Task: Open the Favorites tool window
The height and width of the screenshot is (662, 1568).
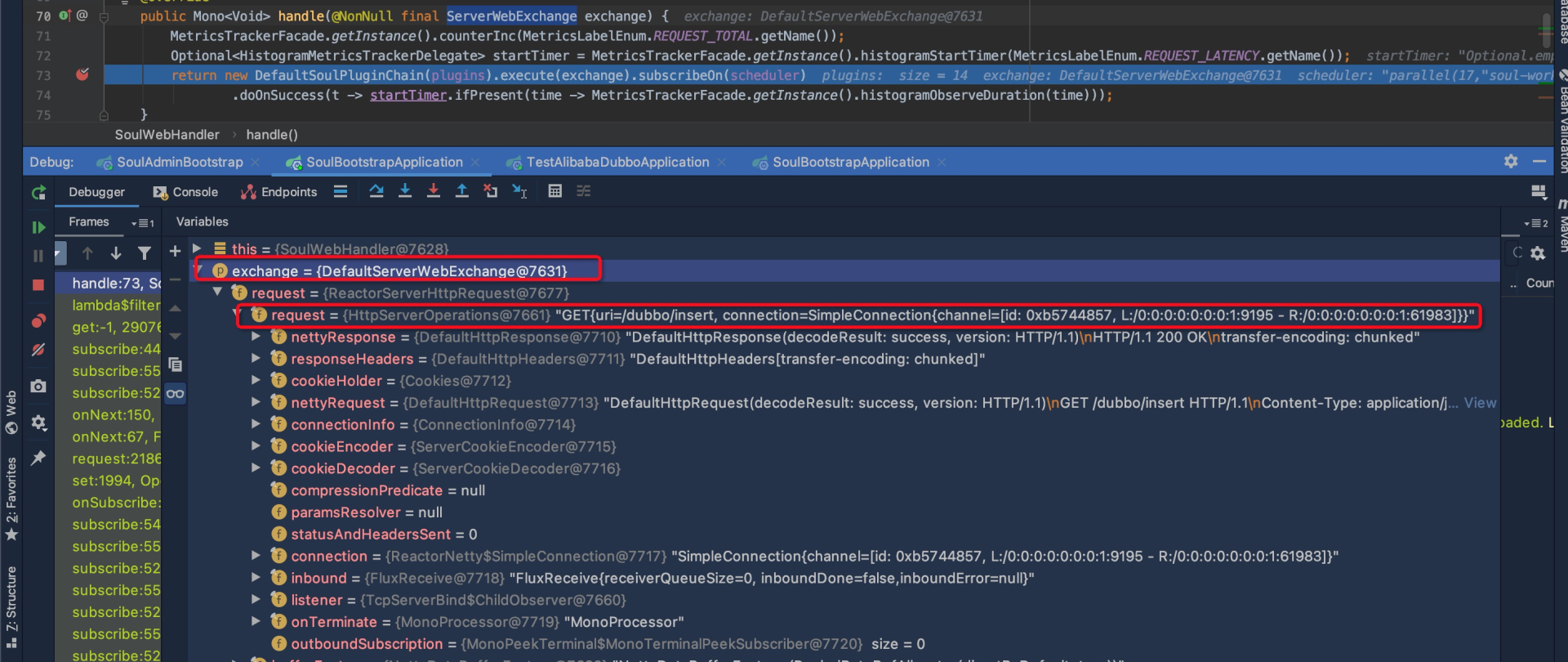Action: point(11,499)
